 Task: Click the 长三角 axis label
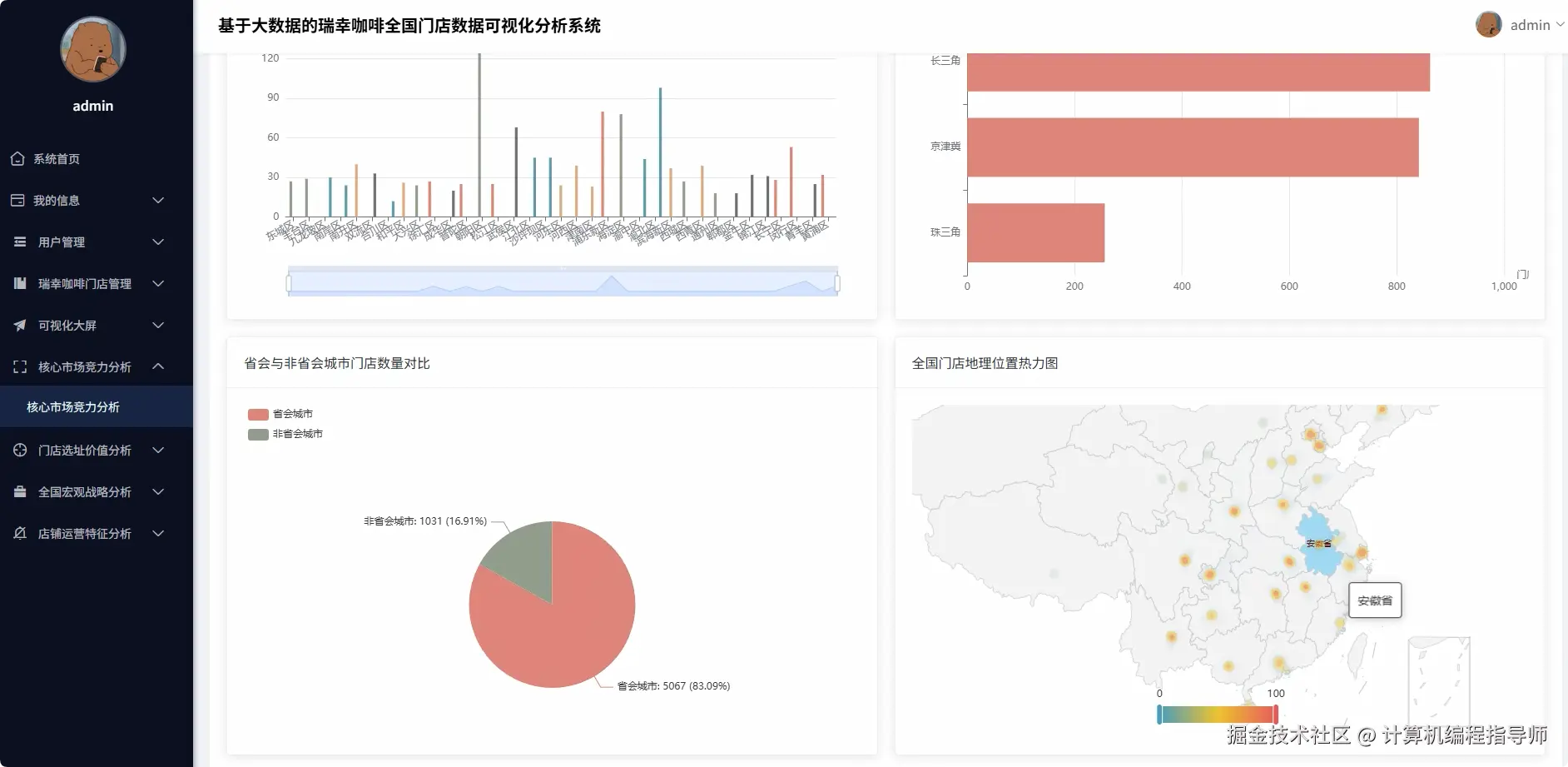(x=945, y=61)
